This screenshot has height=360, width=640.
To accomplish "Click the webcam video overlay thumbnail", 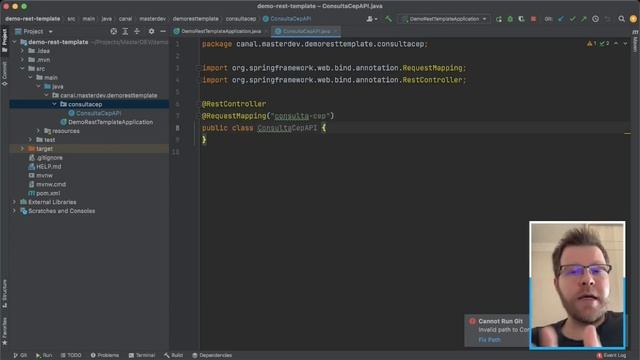I will (x=577, y=285).
